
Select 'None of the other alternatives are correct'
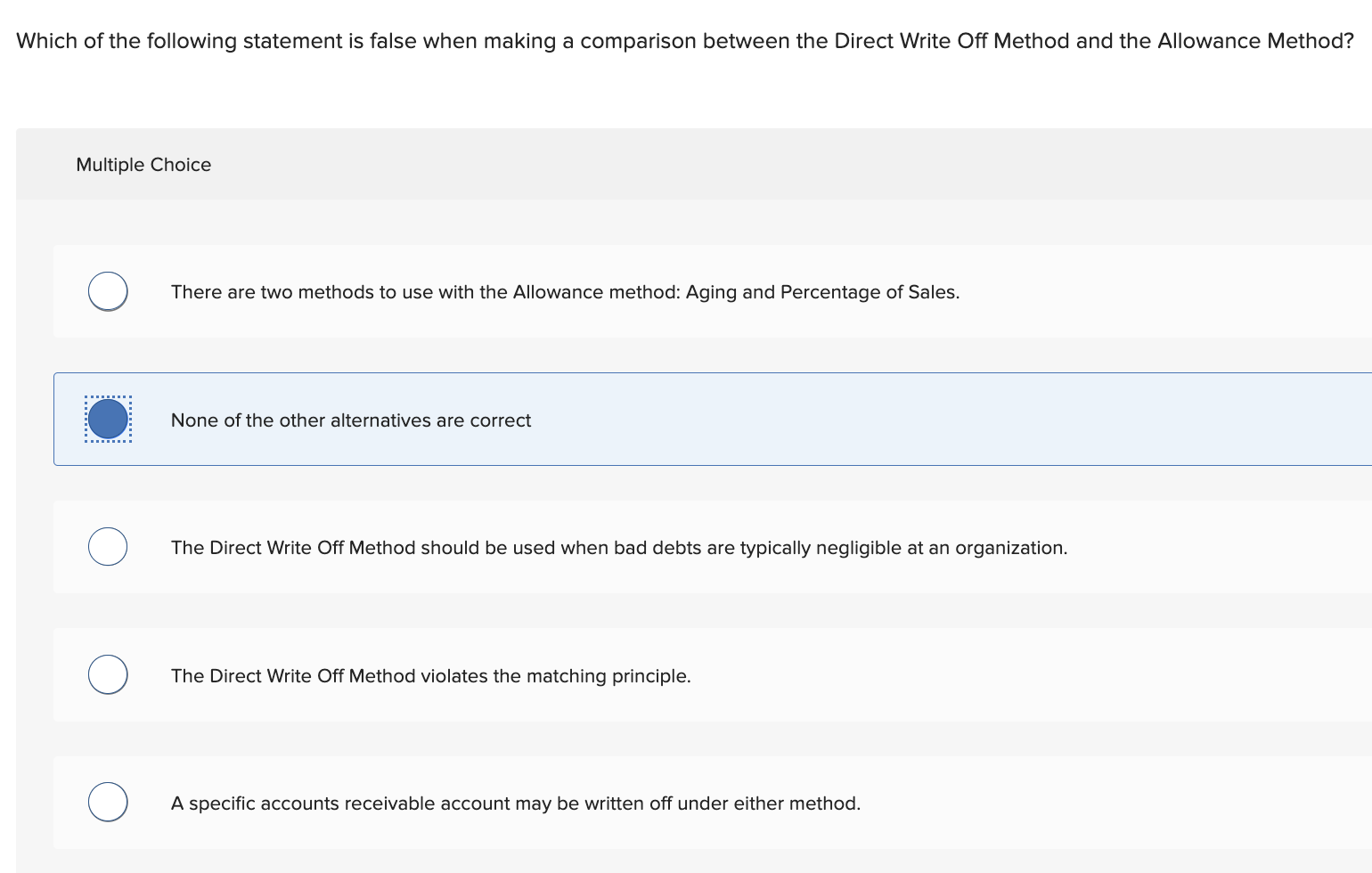(x=107, y=419)
